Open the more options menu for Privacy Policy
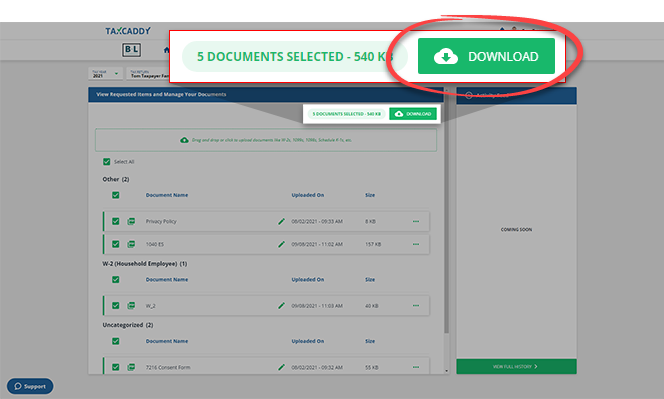The image size is (664, 399). coord(416,221)
